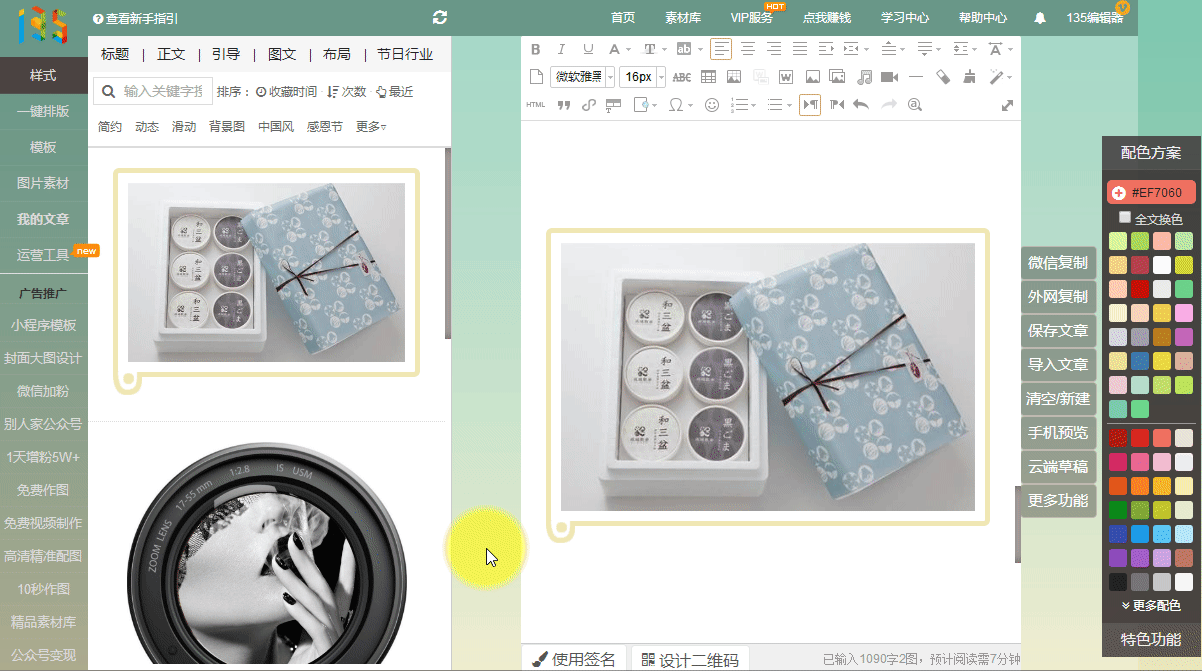
Task: Click the undo arrow in toolbar
Action: tap(861, 105)
